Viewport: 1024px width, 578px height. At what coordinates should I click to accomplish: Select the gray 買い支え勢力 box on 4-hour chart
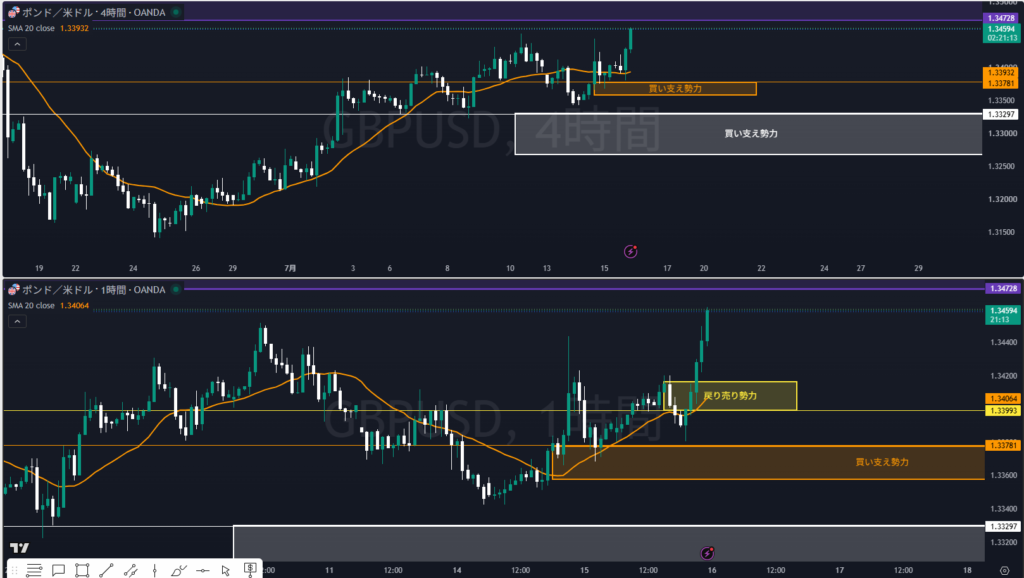coord(749,134)
